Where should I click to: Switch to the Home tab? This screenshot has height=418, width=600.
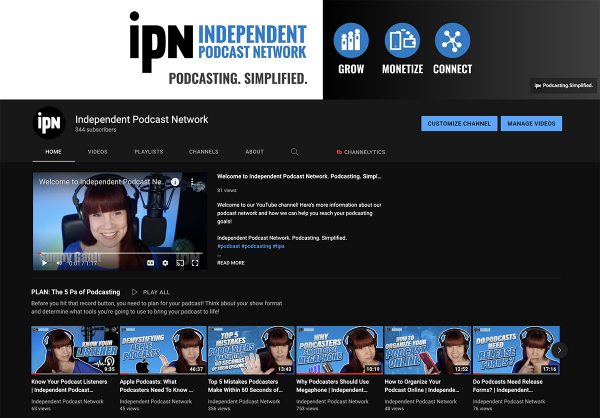[x=53, y=152]
